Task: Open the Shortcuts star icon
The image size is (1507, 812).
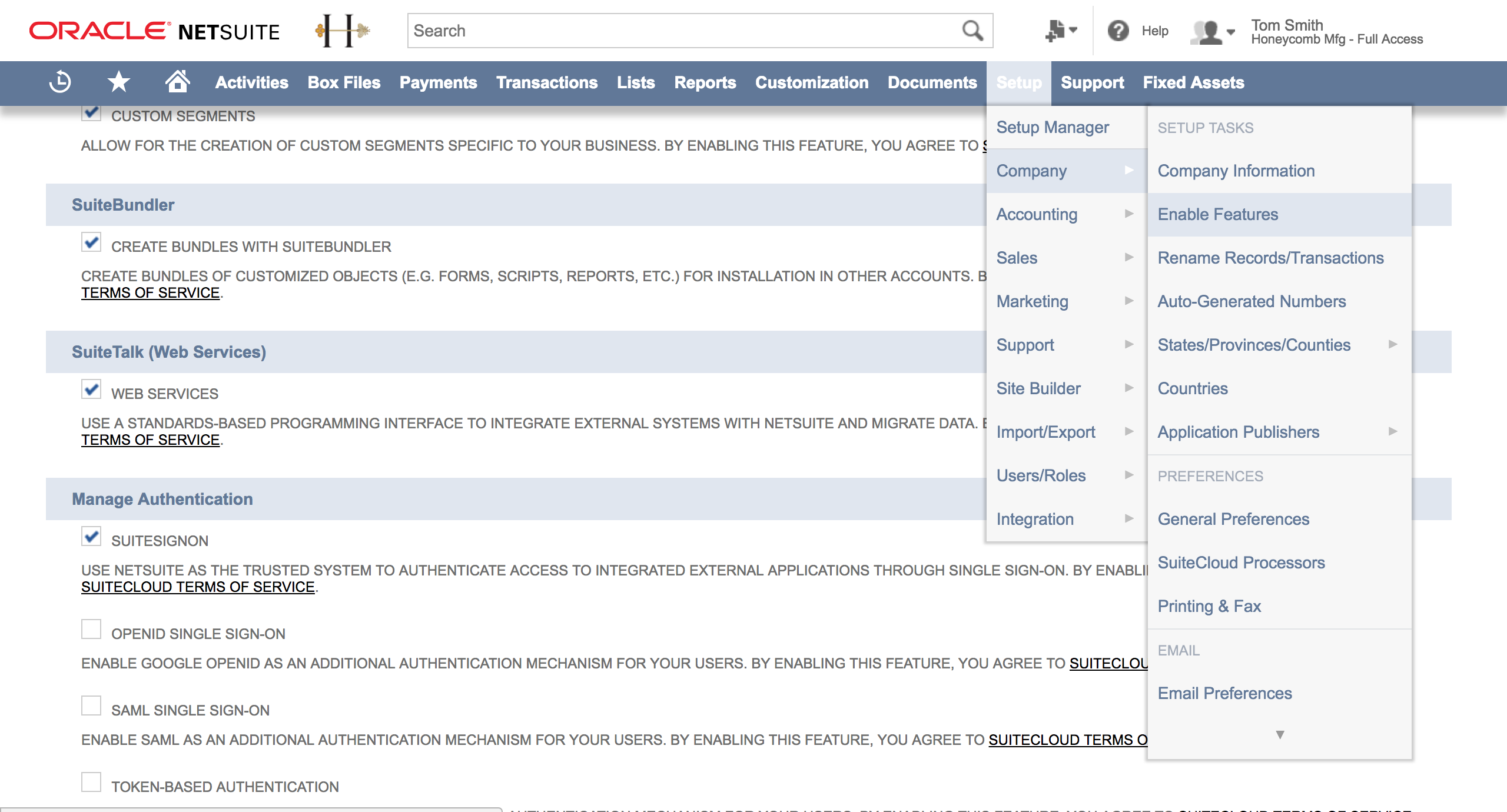Action: [x=119, y=82]
